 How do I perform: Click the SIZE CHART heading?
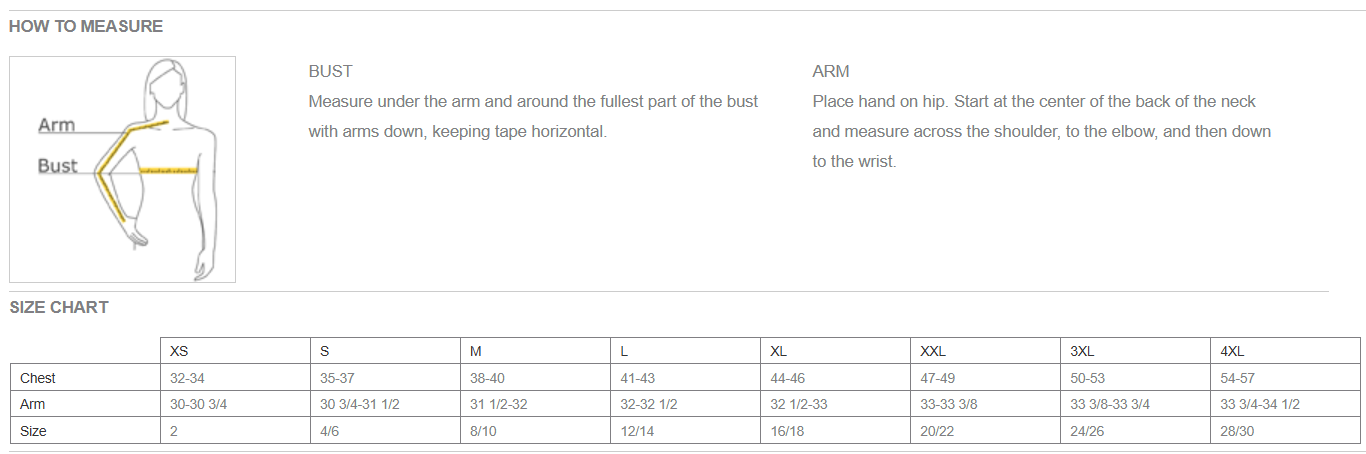(x=59, y=308)
